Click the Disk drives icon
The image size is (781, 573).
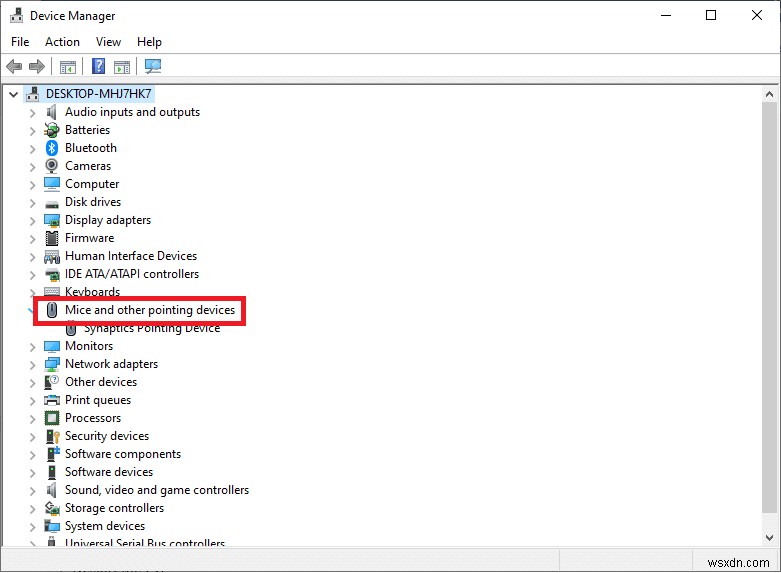click(x=52, y=204)
